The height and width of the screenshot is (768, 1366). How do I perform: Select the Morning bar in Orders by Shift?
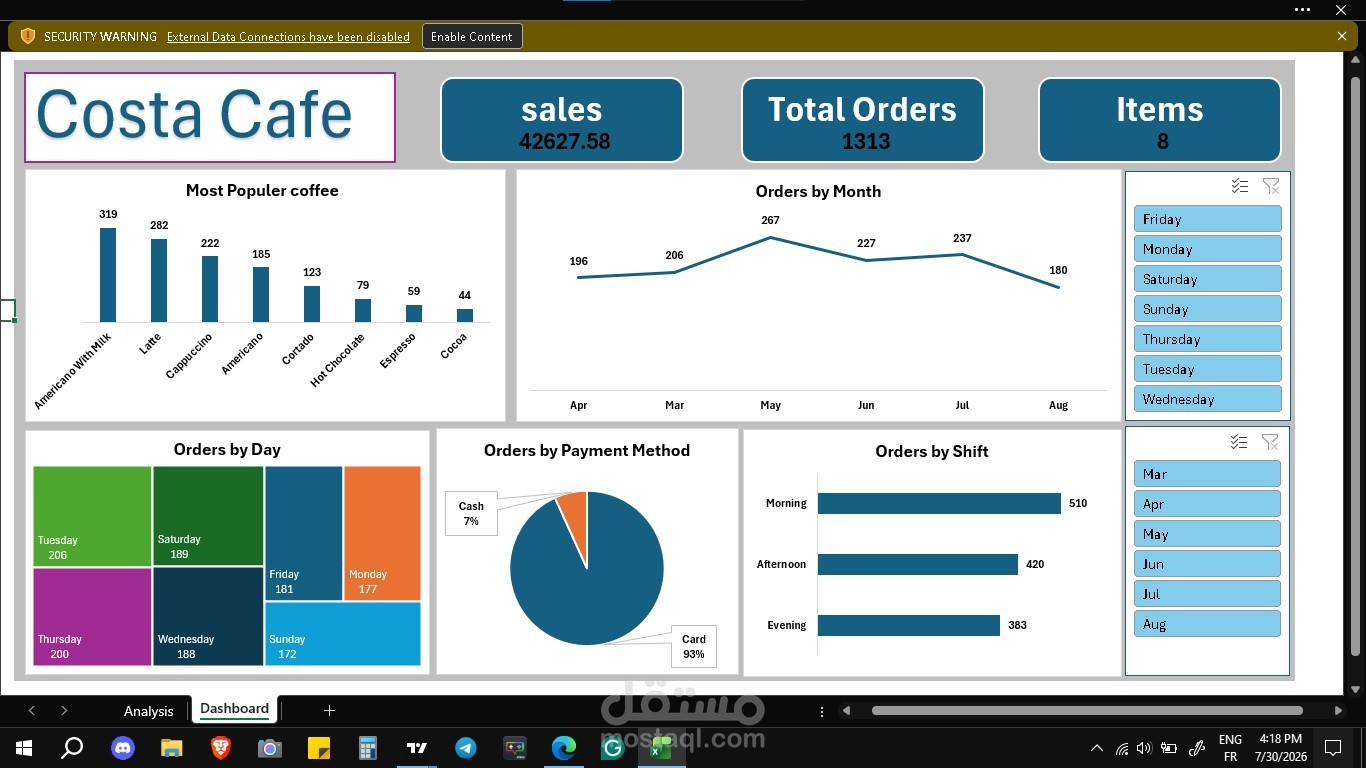tap(939, 503)
